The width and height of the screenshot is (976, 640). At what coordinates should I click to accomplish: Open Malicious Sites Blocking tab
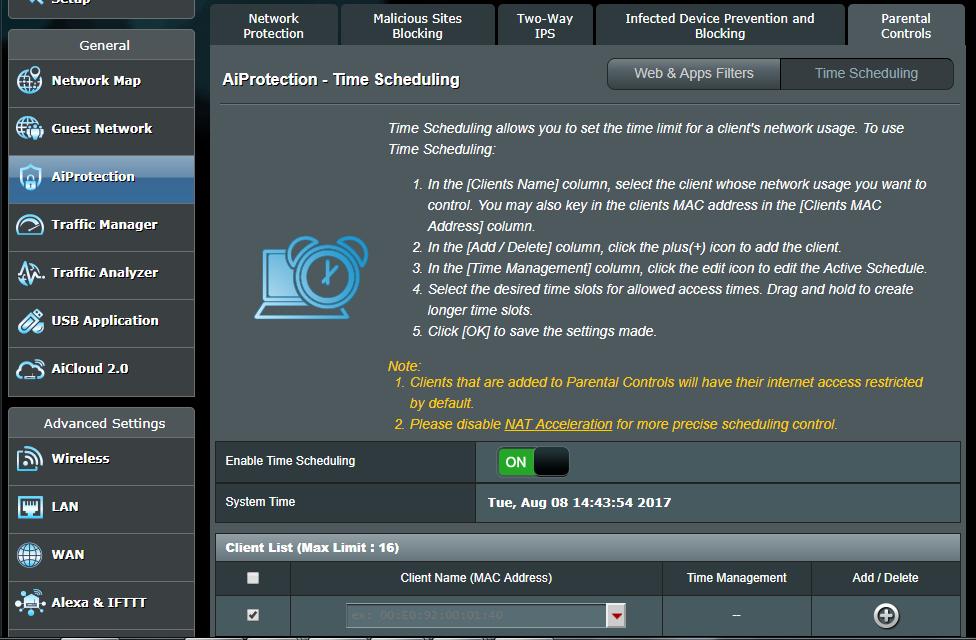tap(417, 26)
